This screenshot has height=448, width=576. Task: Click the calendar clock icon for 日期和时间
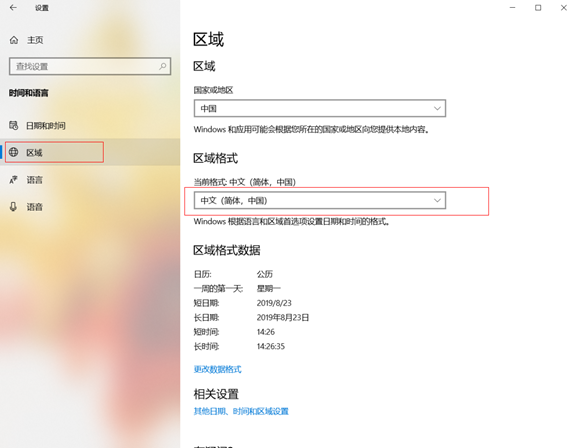tap(14, 126)
